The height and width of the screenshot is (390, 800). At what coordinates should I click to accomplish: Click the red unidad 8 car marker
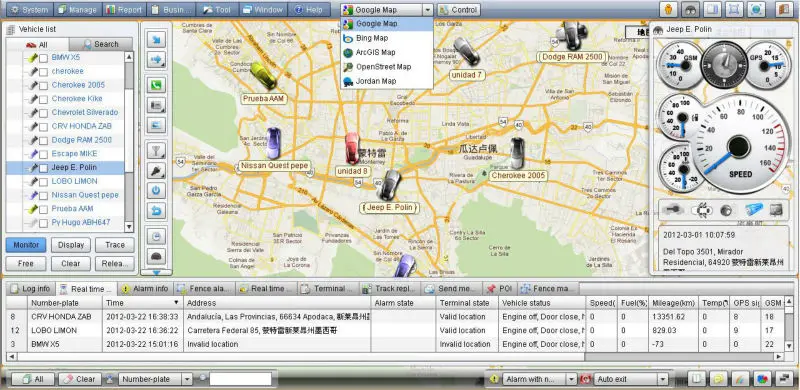(352, 148)
